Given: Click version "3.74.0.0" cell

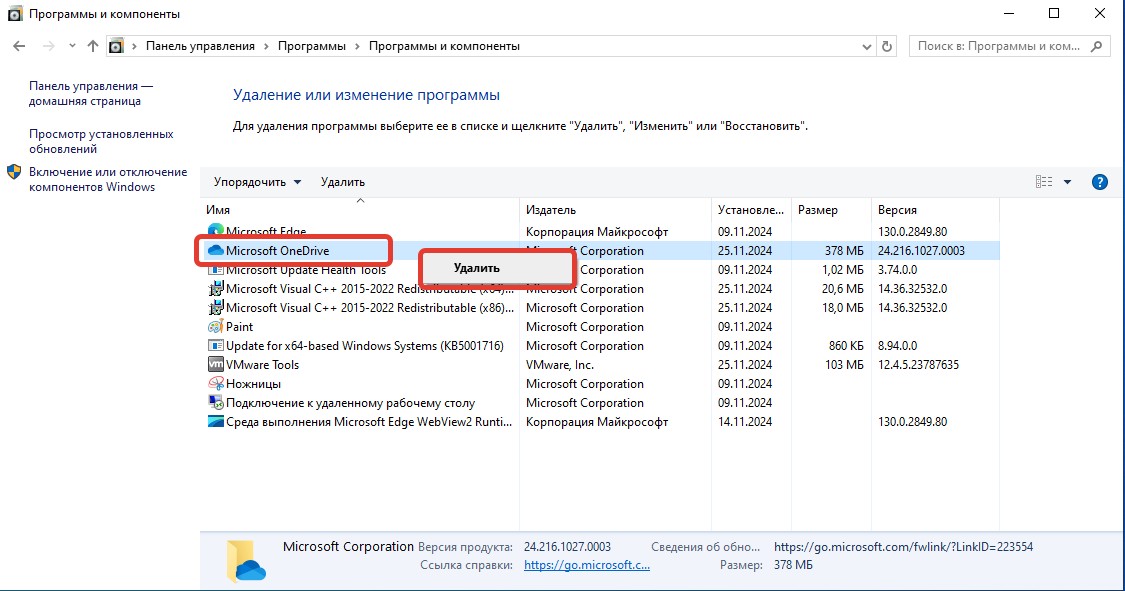Looking at the screenshot, I should coord(898,270).
